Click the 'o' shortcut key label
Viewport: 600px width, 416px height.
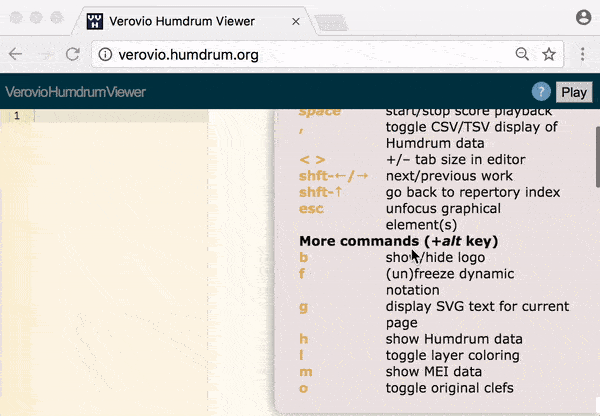pyautogui.click(x=303, y=388)
